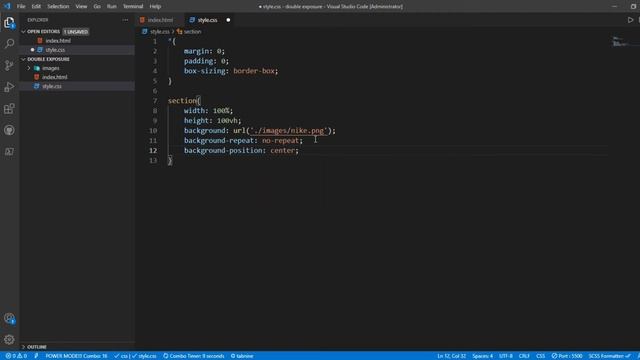
Task: Open Source Control view
Action: 9,65
